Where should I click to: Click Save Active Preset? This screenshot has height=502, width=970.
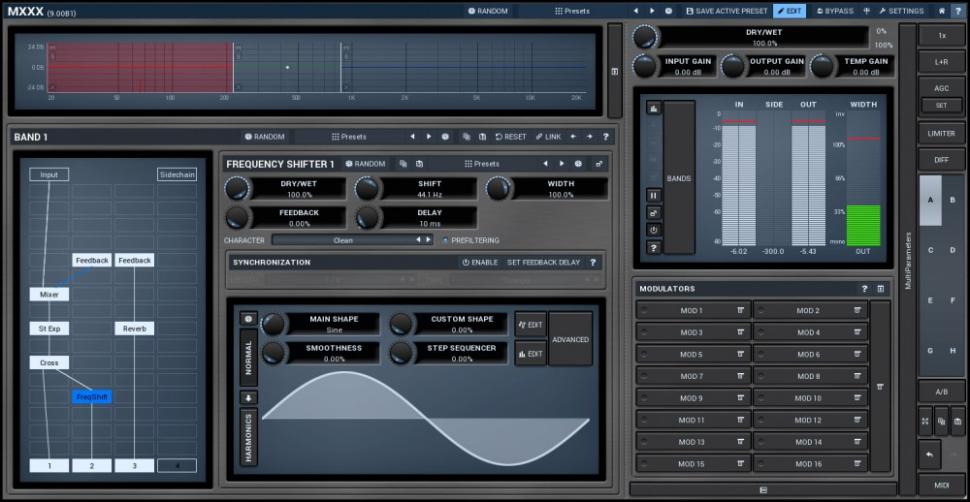click(x=726, y=11)
